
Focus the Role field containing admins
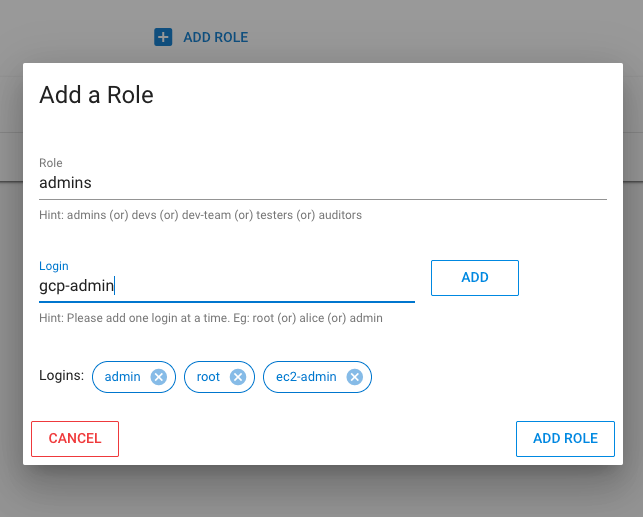point(322,183)
